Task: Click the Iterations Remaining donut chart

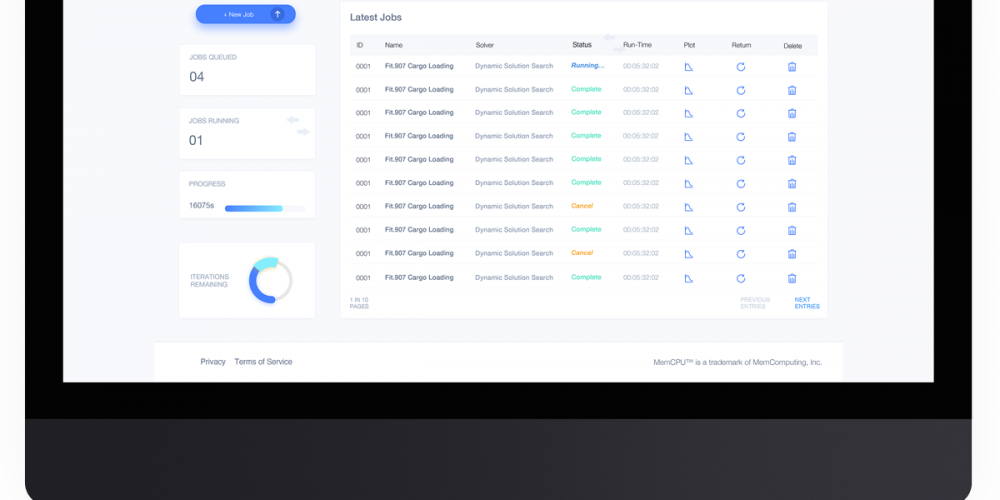Action: (x=270, y=281)
